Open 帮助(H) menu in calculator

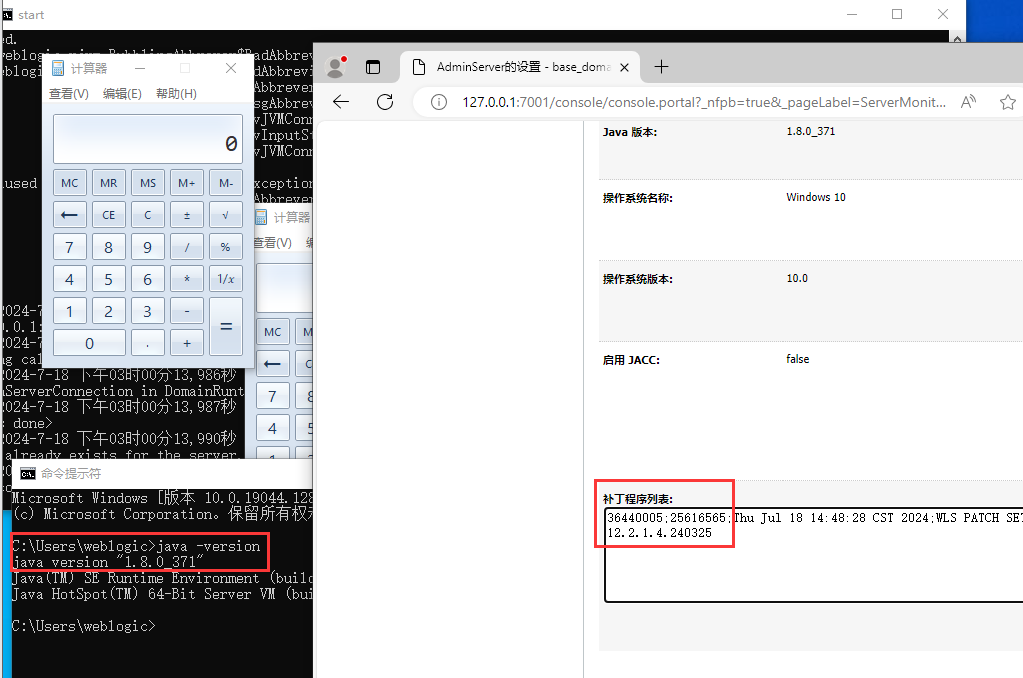click(176, 94)
